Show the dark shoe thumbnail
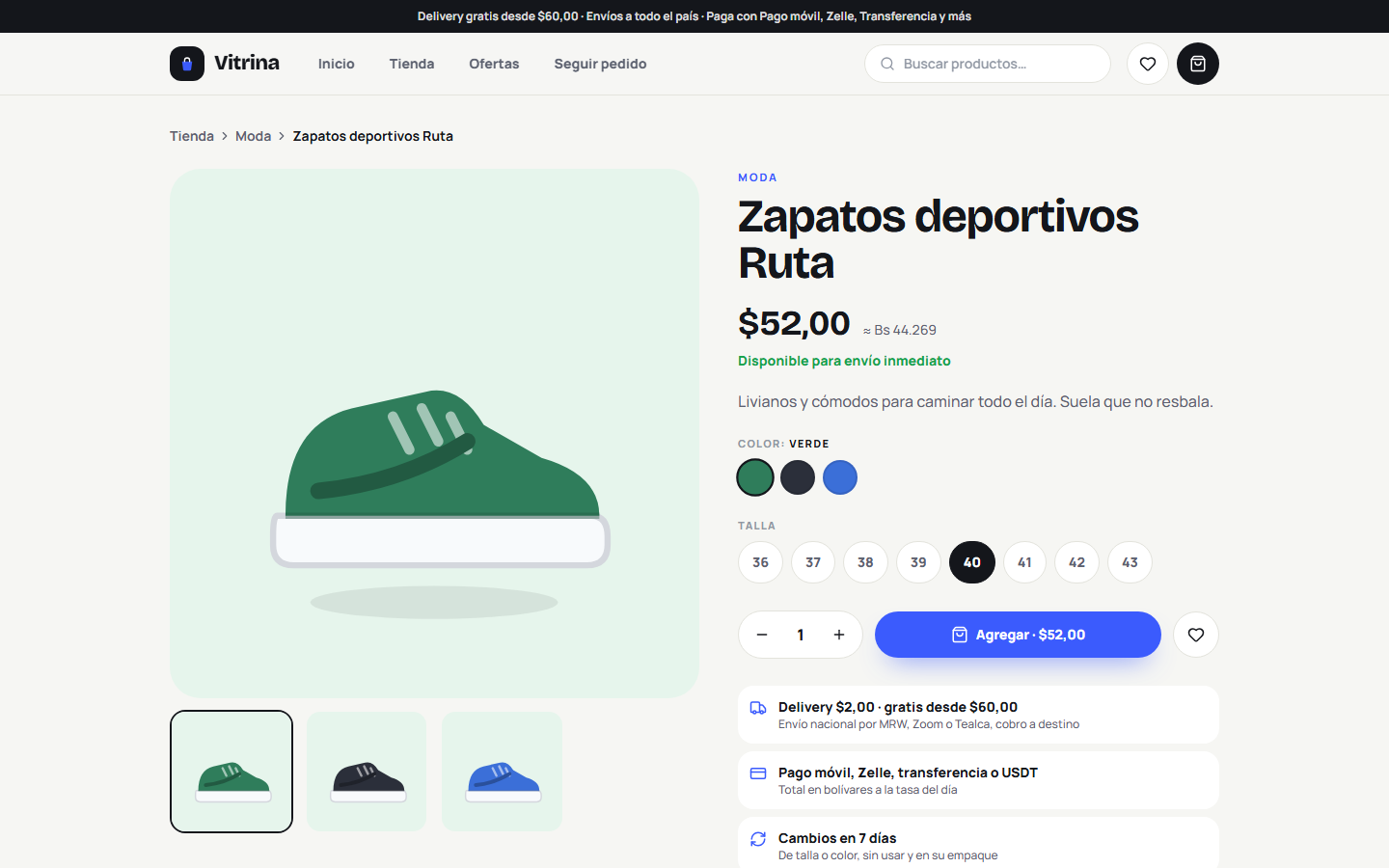1389x868 pixels. (x=367, y=772)
